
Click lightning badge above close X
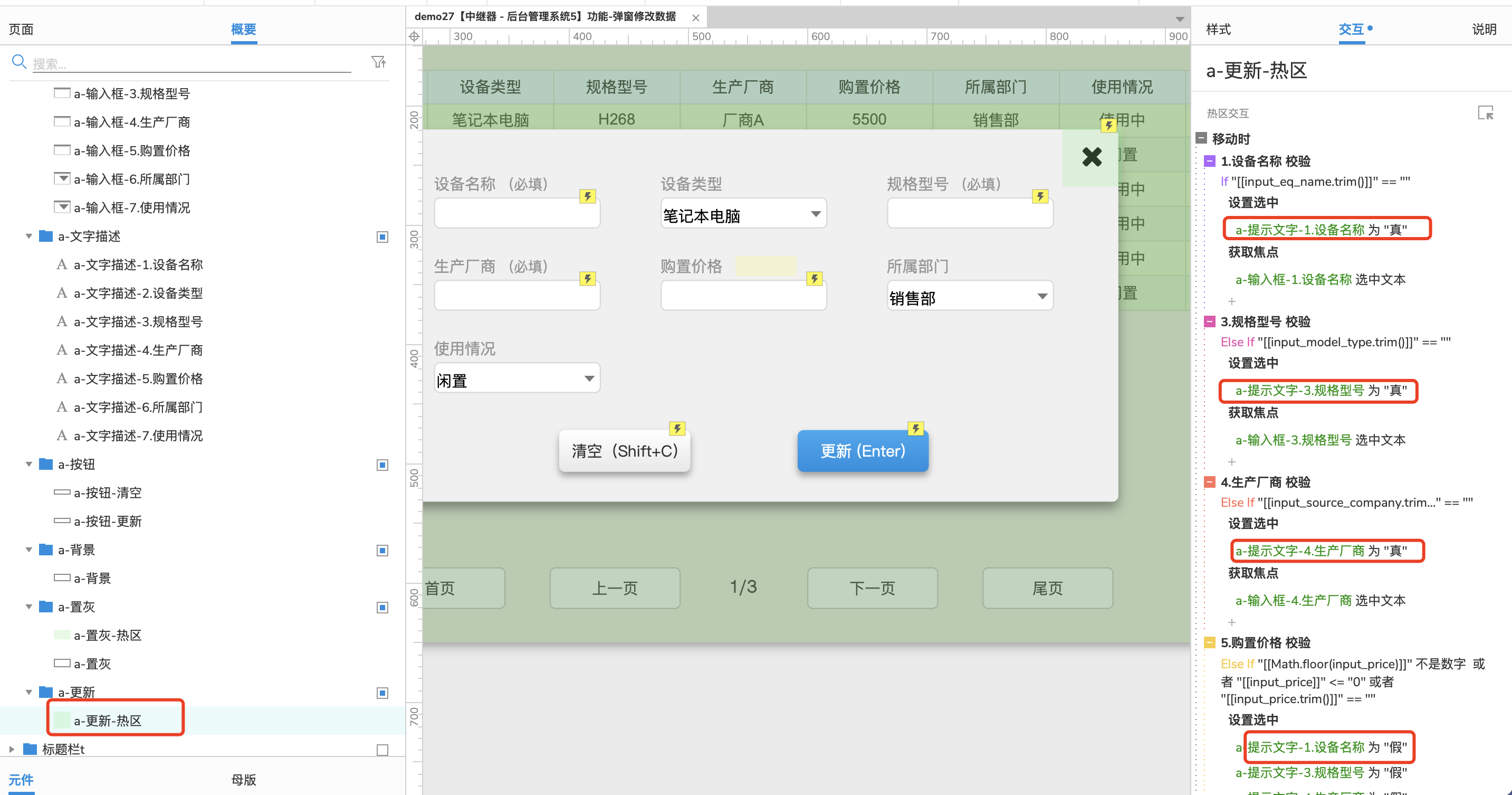point(1108,125)
